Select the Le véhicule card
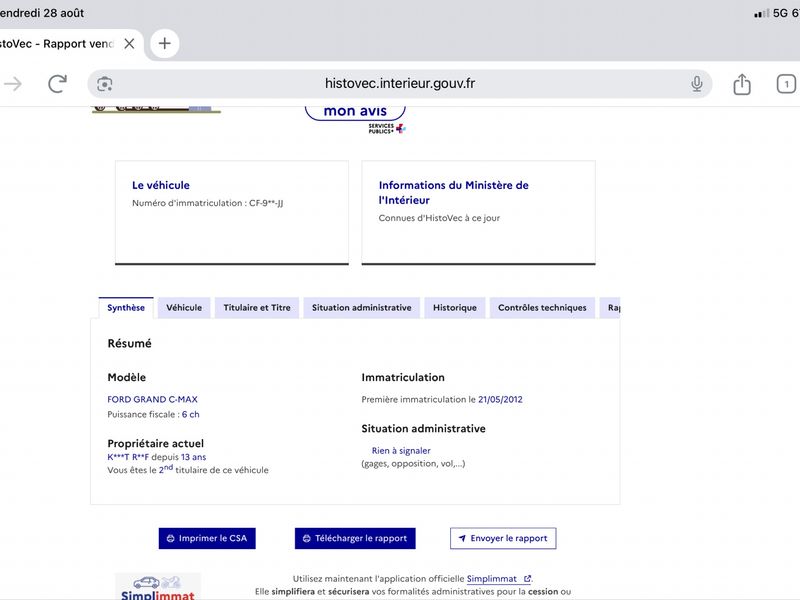Viewport: 800px width, 600px height. (x=232, y=213)
